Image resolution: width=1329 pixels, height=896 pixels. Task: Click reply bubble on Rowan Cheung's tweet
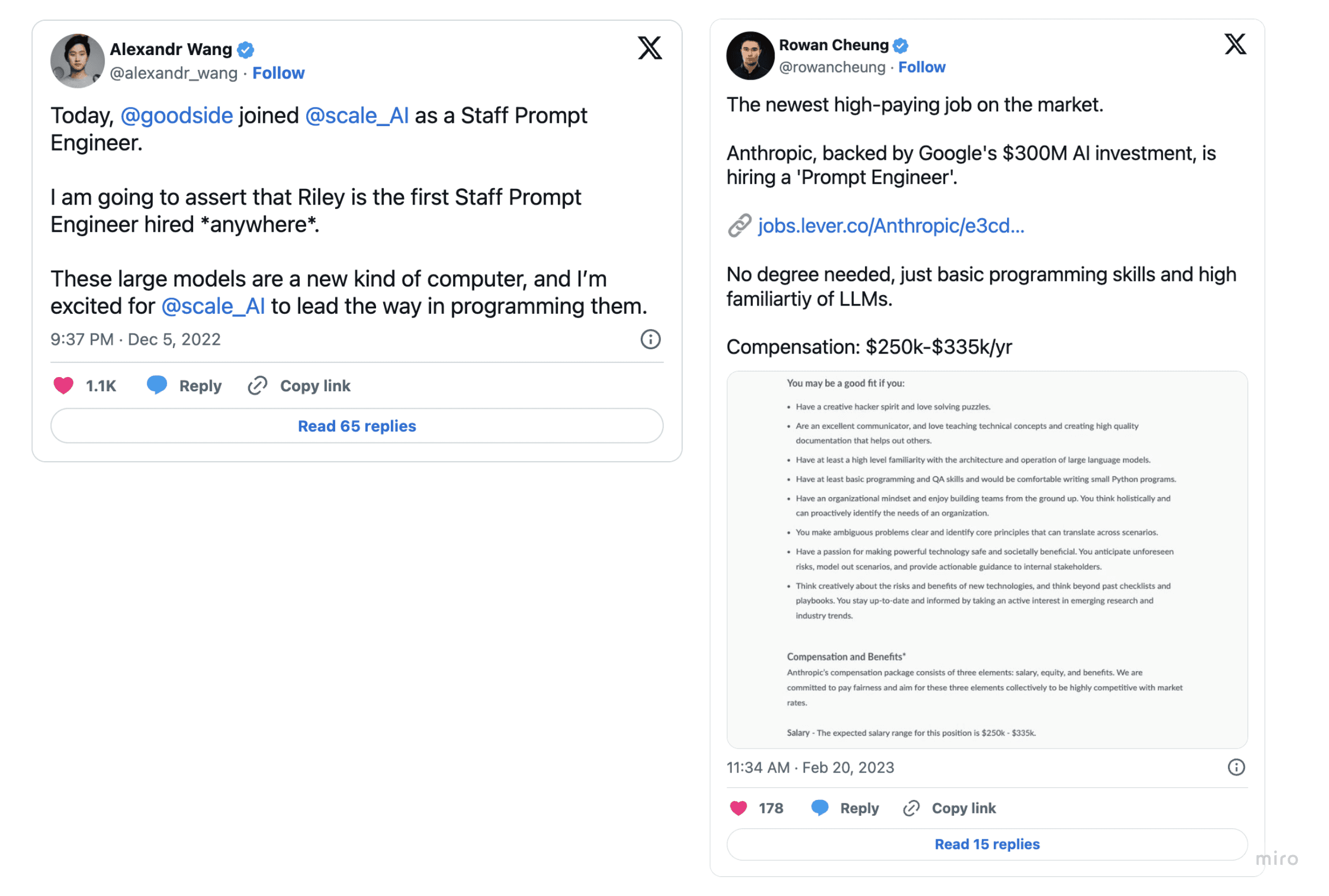(820, 808)
